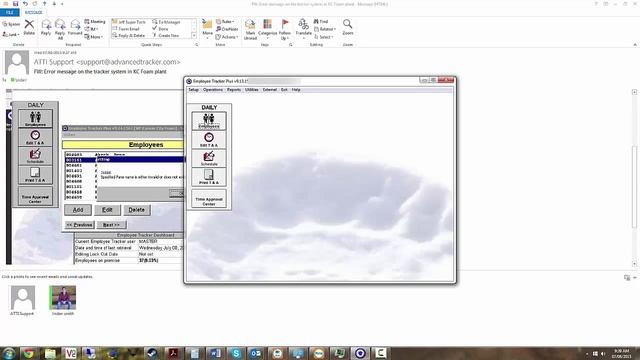
Task: Open Schedule in the Employee Tracker window
Action: coord(209,158)
